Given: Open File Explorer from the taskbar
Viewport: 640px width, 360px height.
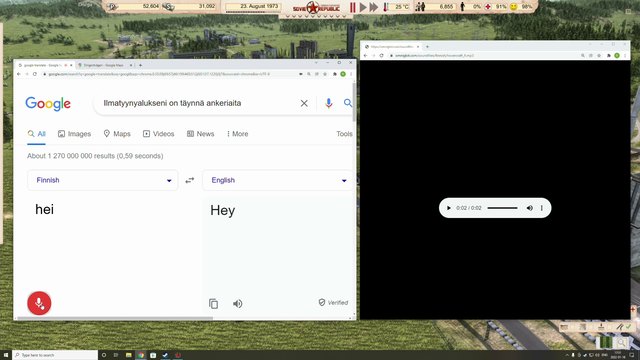Looking at the screenshot, I should click(x=129, y=355).
